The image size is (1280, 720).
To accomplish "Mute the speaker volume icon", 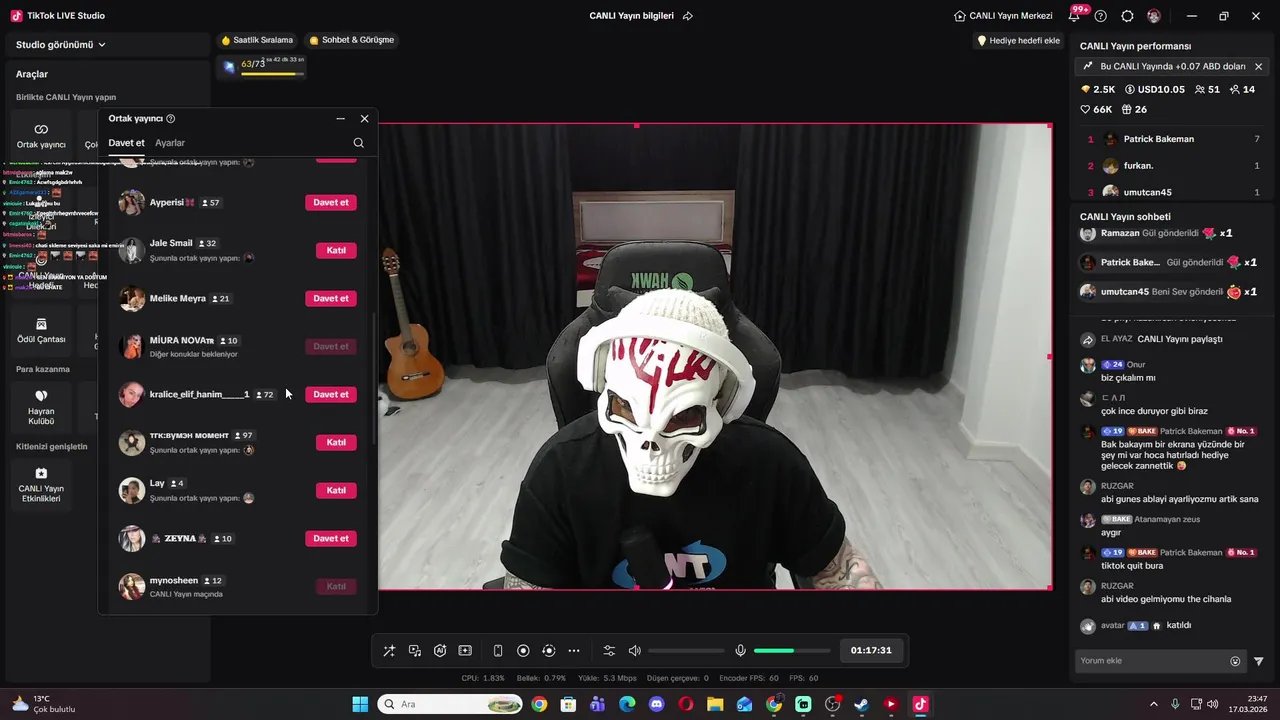I will pyautogui.click(x=634, y=651).
